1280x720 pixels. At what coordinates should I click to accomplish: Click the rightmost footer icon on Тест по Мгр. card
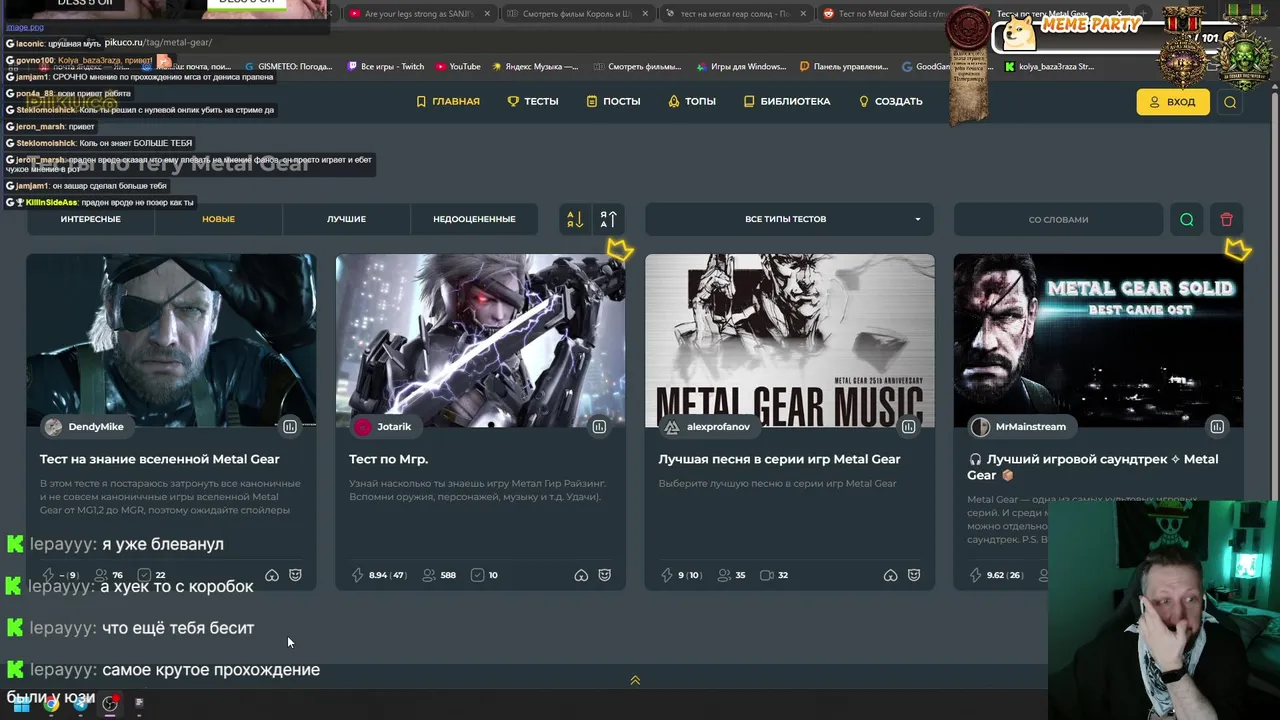pos(605,575)
